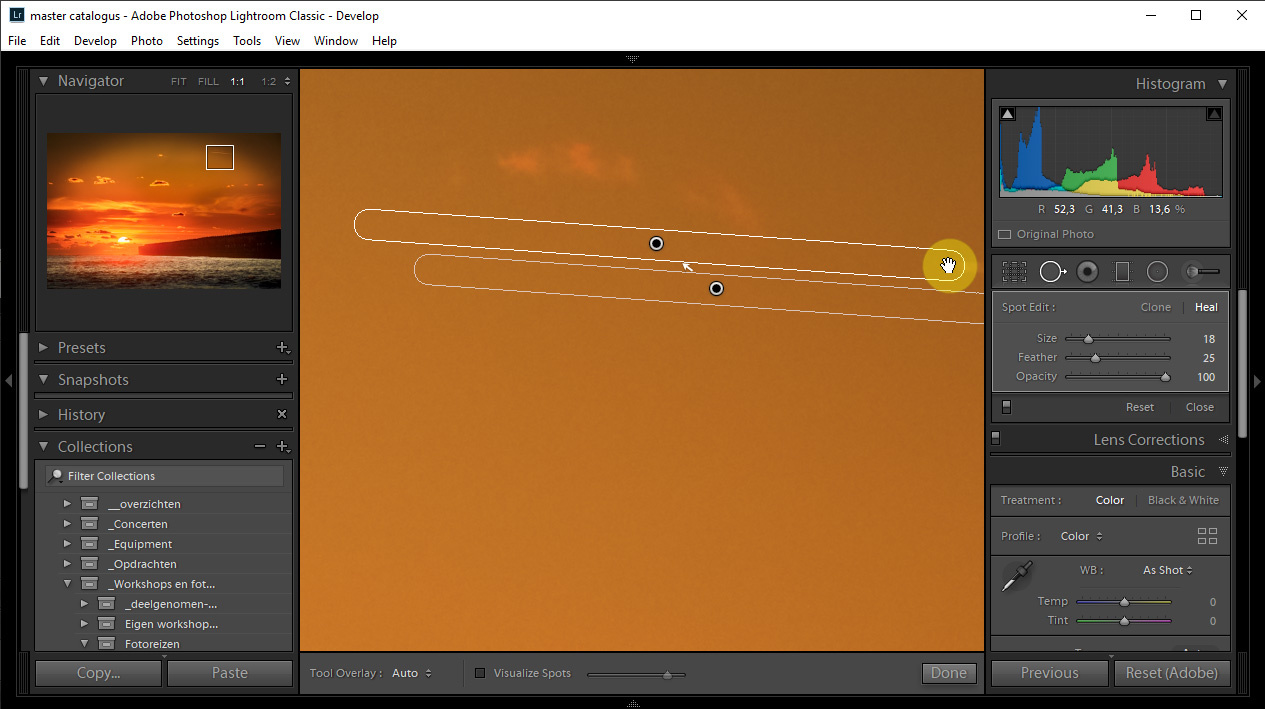The width and height of the screenshot is (1265, 709).
Task: Open the Tools menu
Action: coord(247,41)
